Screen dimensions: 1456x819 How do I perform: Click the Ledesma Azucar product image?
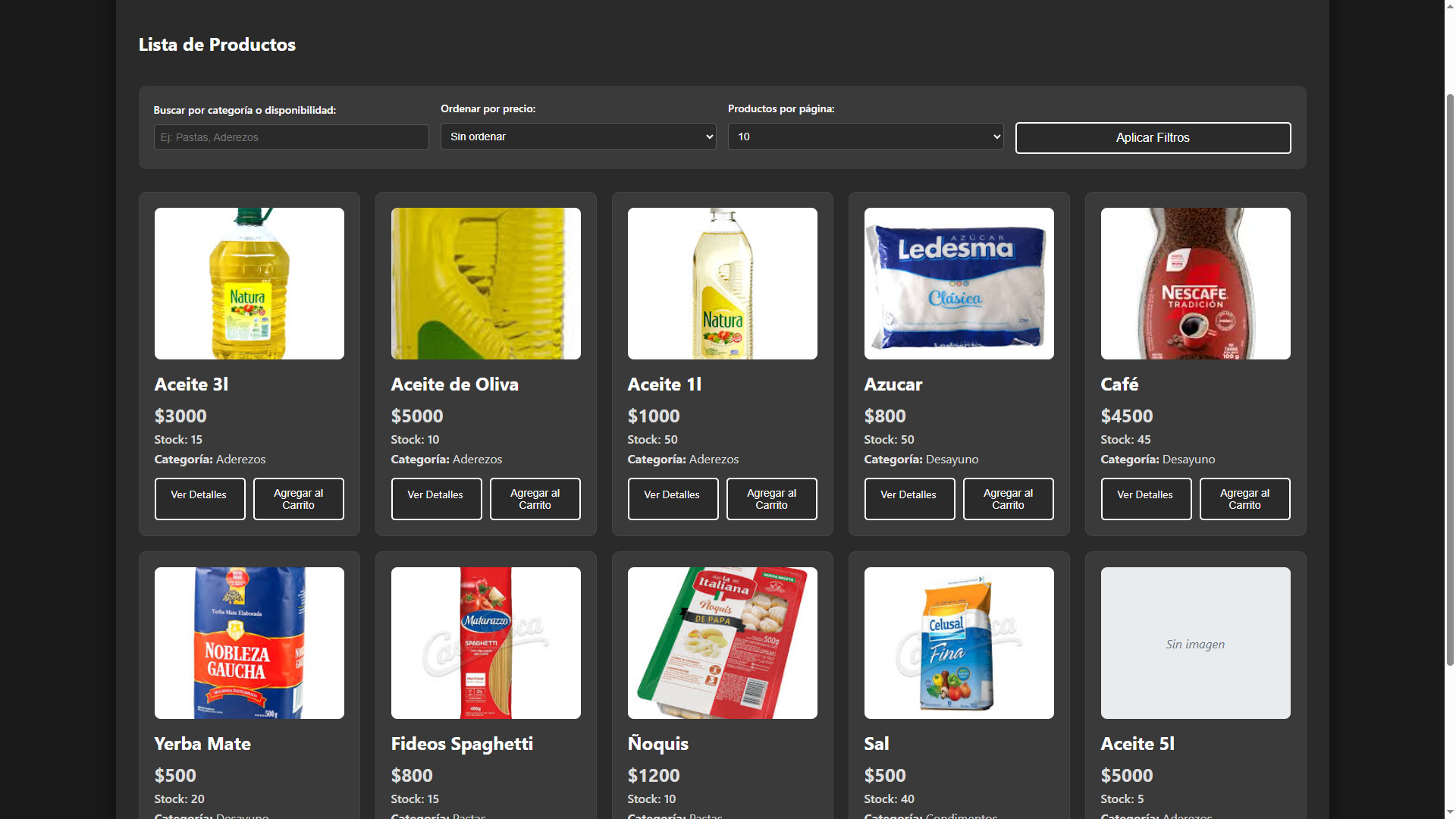[x=959, y=283]
